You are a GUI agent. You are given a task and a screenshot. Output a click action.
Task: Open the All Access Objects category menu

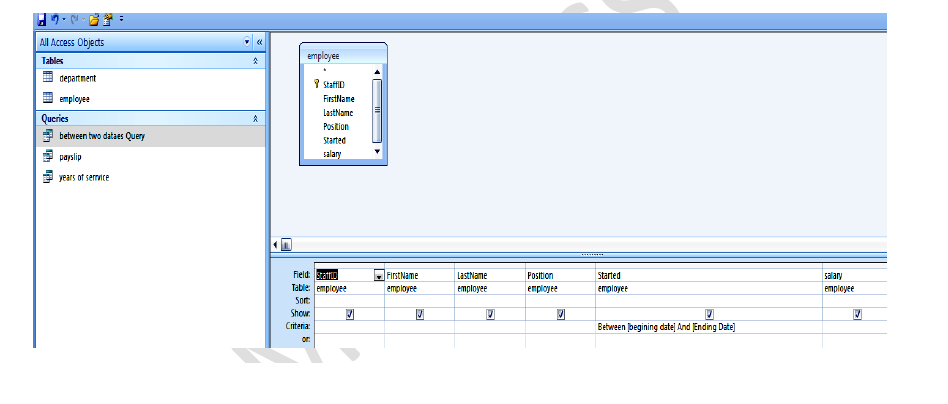247,42
